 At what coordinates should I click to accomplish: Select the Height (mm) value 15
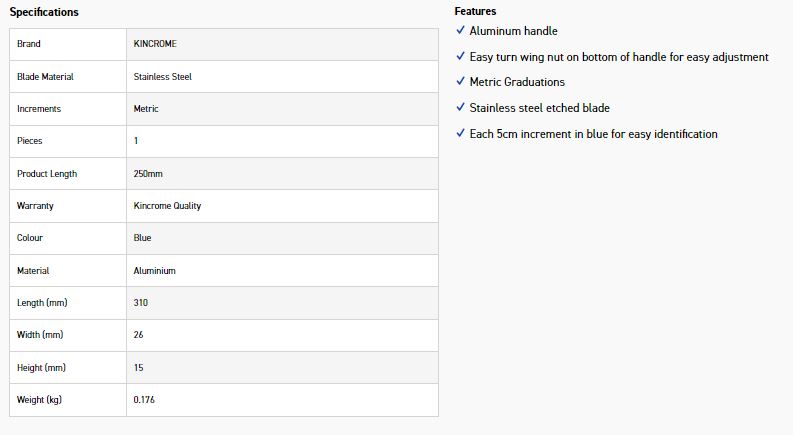138,368
